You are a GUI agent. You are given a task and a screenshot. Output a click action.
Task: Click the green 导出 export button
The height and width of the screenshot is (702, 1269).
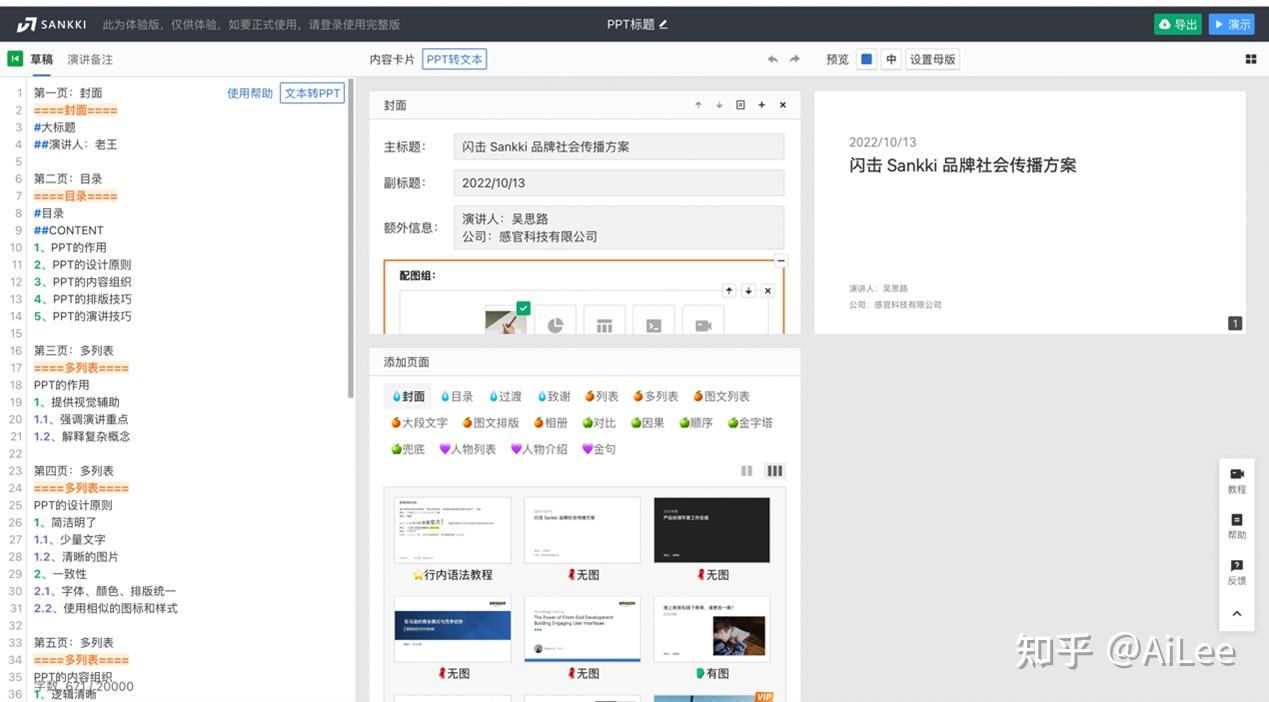point(1177,24)
